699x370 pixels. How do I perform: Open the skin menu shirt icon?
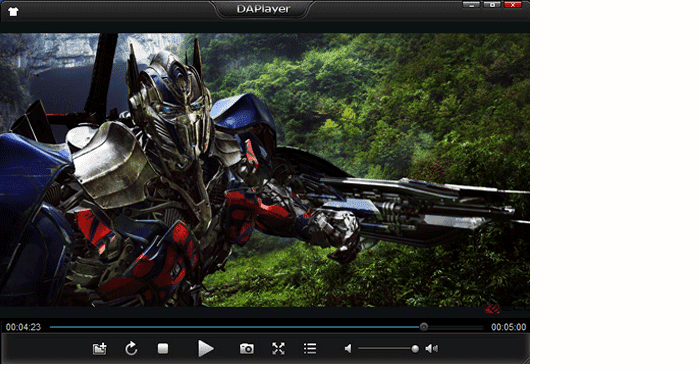tap(13, 12)
